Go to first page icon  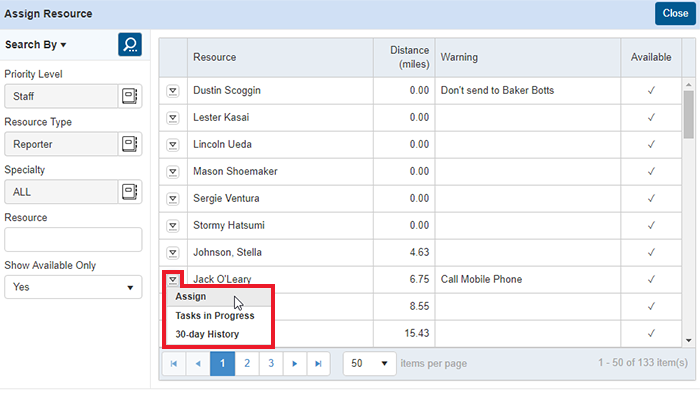click(174, 364)
